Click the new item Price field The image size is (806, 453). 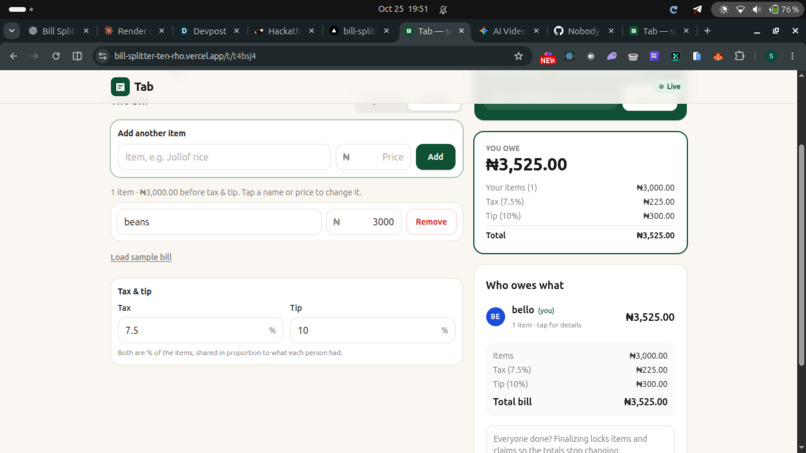tap(373, 157)
